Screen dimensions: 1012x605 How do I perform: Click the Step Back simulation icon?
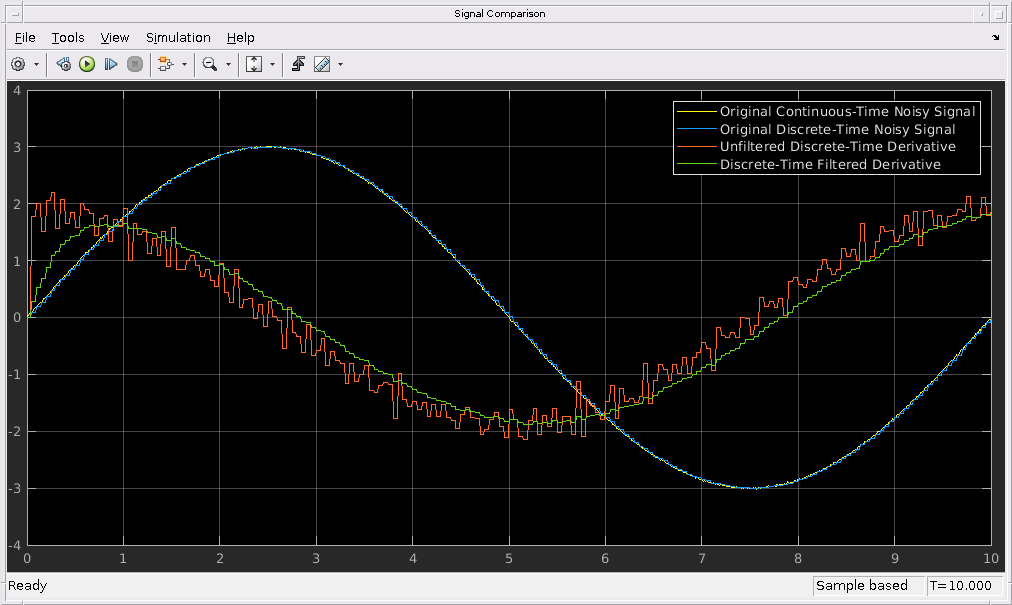pyautogui.click(x=63, y=64)
